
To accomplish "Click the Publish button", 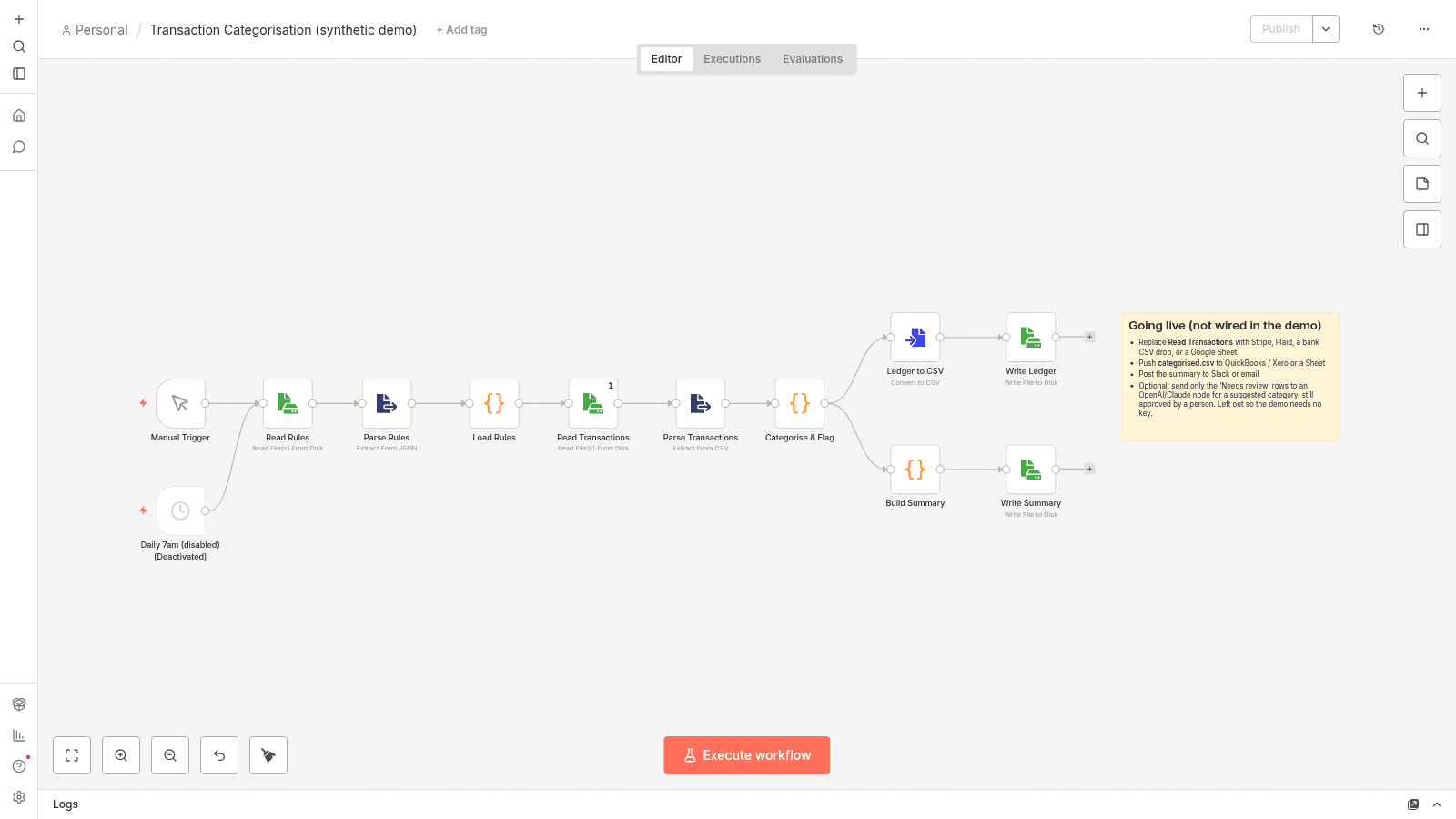I will tap(1281, 29).
